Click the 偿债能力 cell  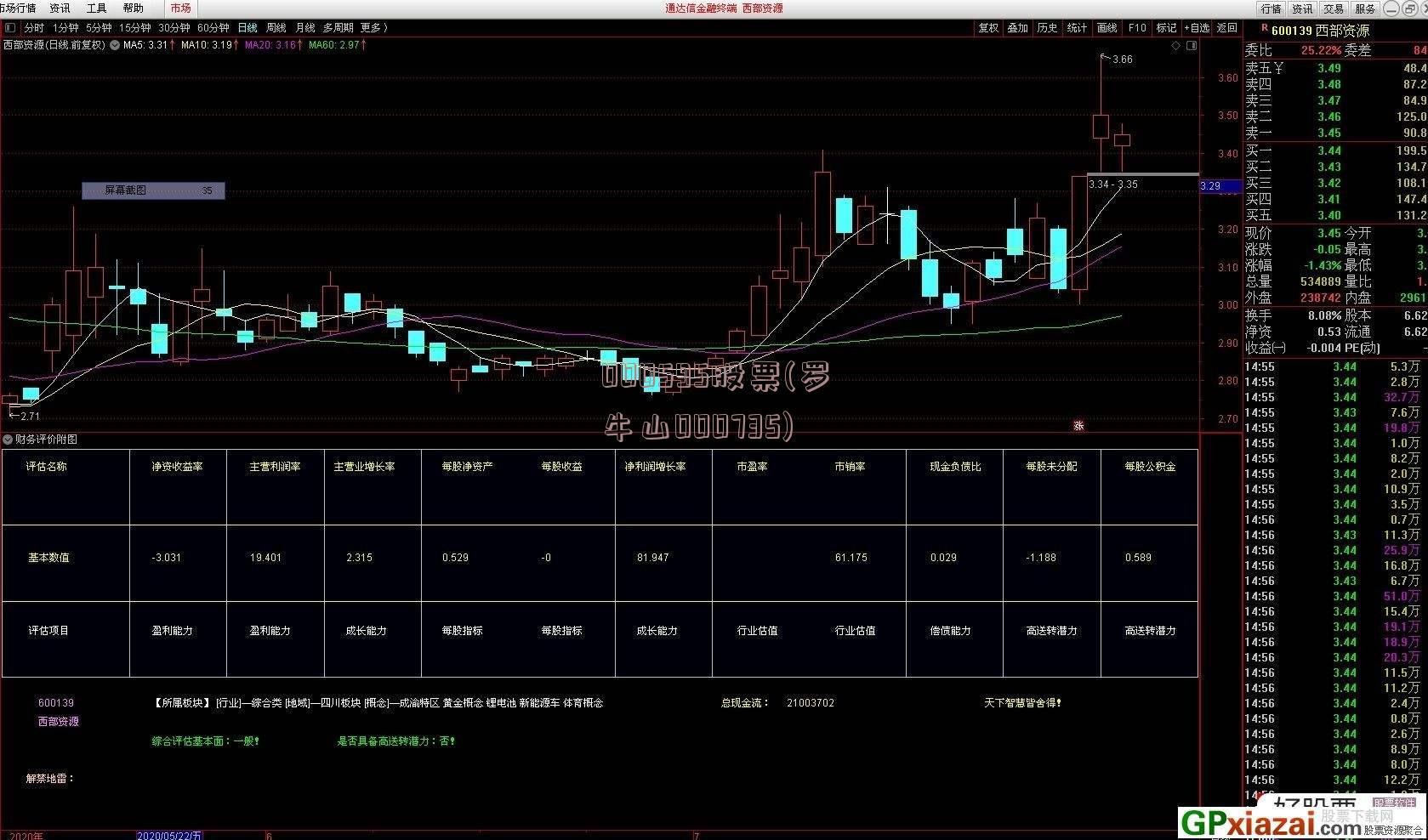950,631
